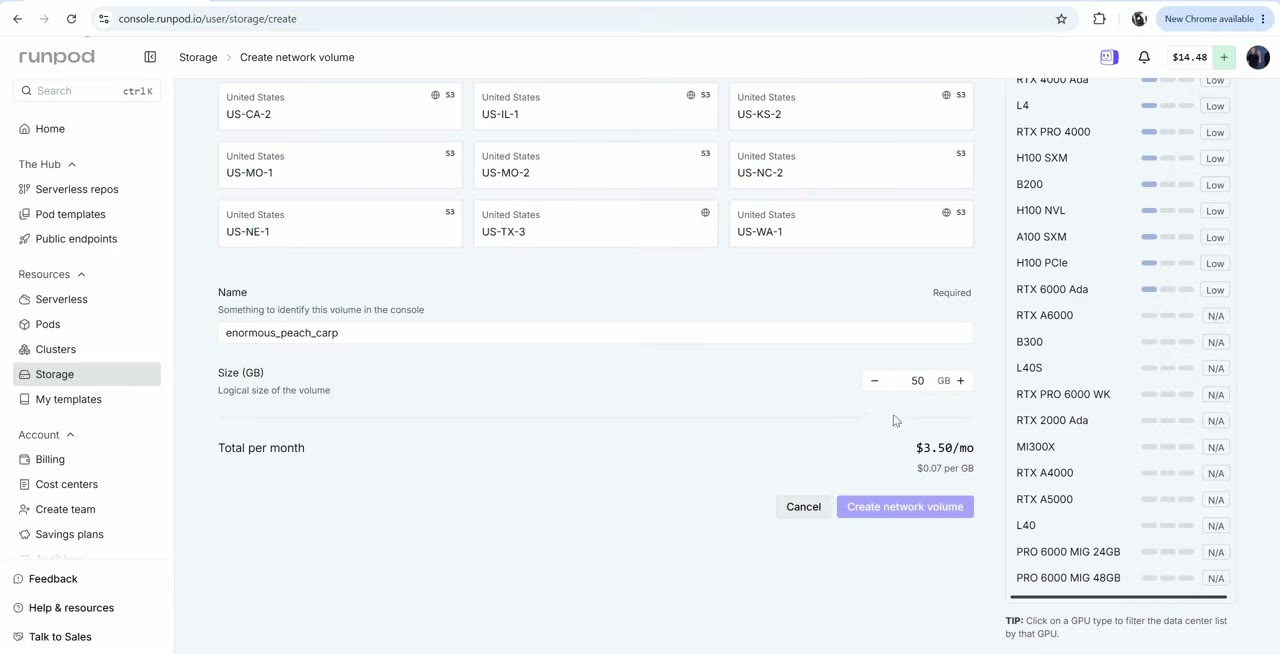Click the GPU list horizontal scrollbar
The width and height of the screenshot is (1280, 654).
(1118, 597)
